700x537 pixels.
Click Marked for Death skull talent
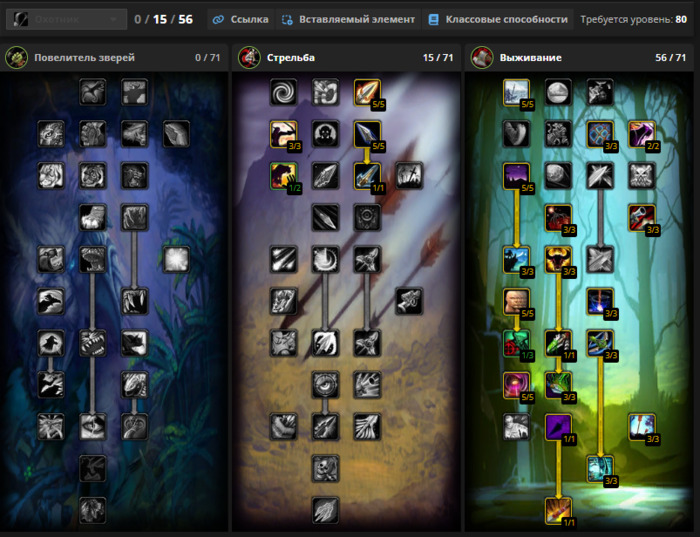pos(325,469)
